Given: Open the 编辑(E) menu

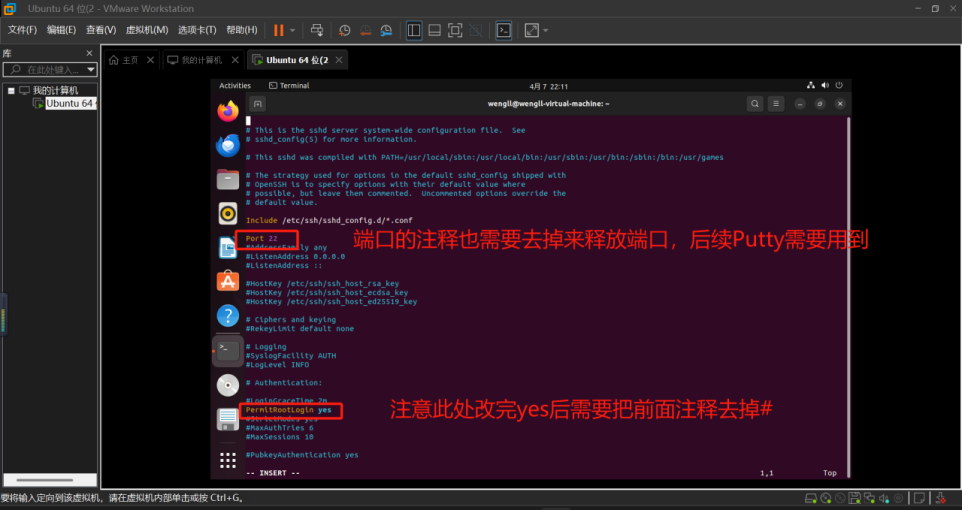Looking at the screenshot, I should point(61,30).
